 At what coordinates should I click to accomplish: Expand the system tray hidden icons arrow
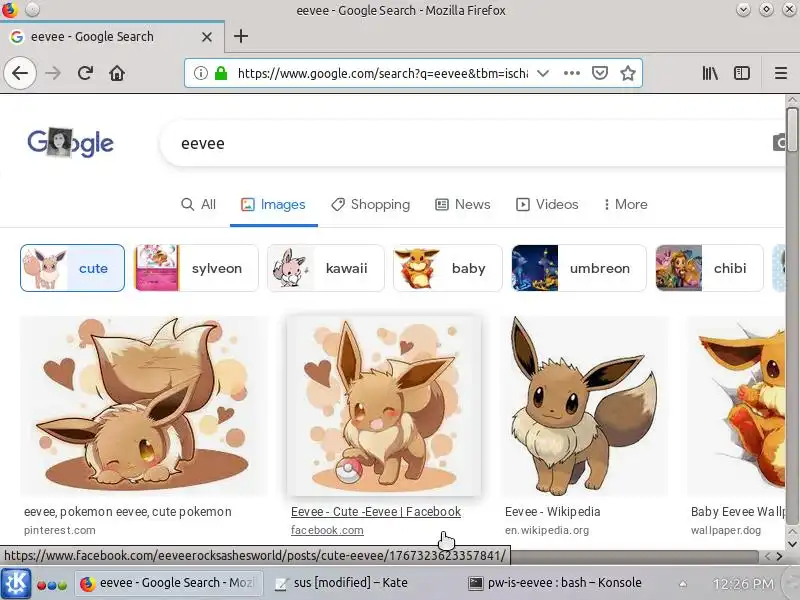[683, 584]
